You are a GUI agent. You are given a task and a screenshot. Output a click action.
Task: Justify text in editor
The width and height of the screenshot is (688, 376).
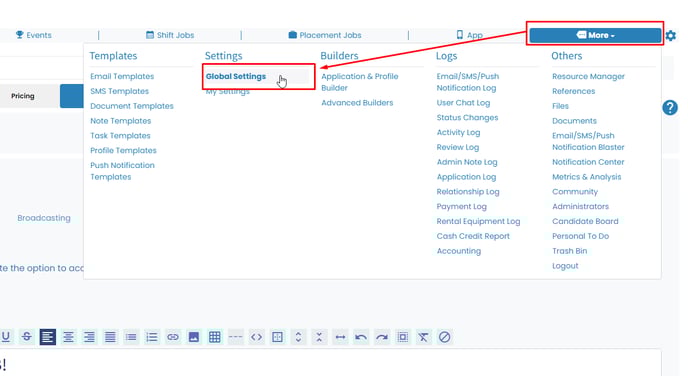click(x=110, y=337)
